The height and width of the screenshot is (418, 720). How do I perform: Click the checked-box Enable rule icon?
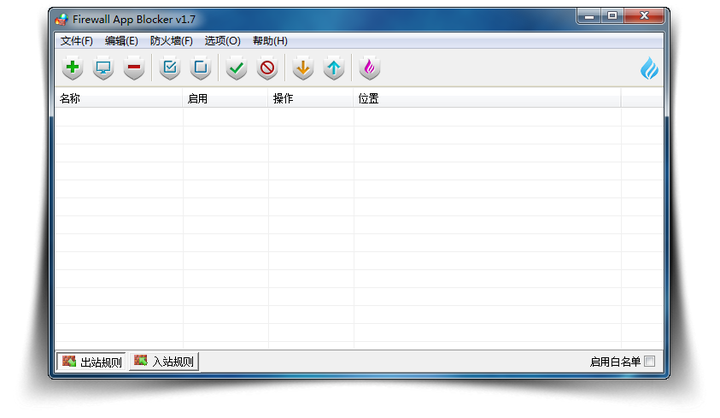pyautogui.click(x=170, y=68)
